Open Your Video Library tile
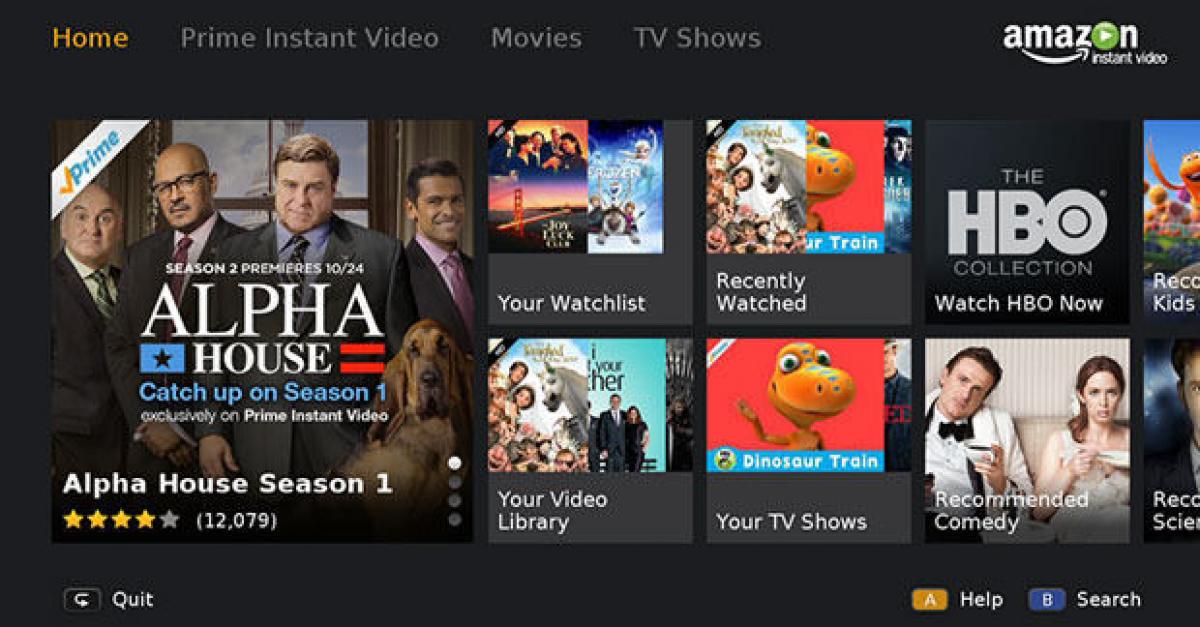1200x627 pixels. (590, 440)
